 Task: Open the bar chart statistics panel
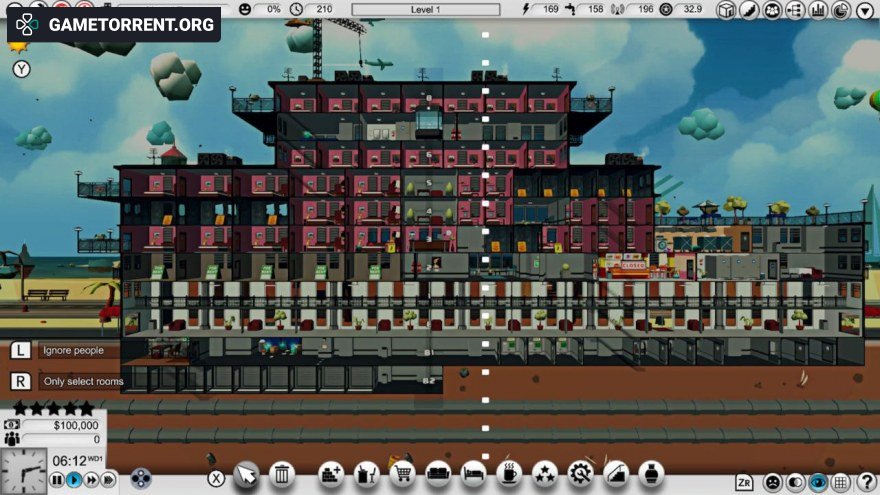click(818, 10)
